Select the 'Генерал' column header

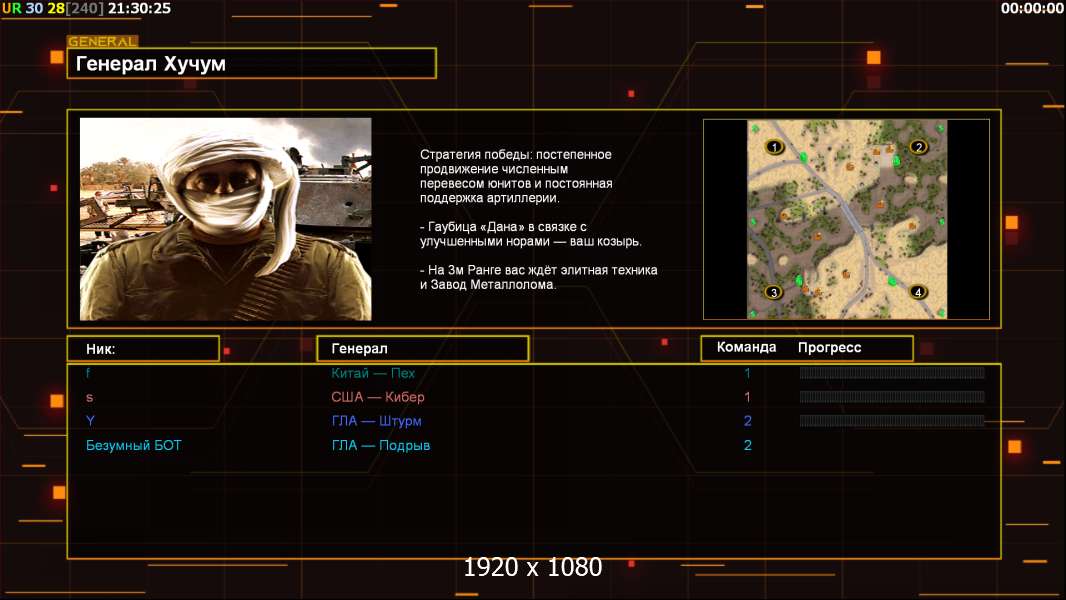click(422, 349)
